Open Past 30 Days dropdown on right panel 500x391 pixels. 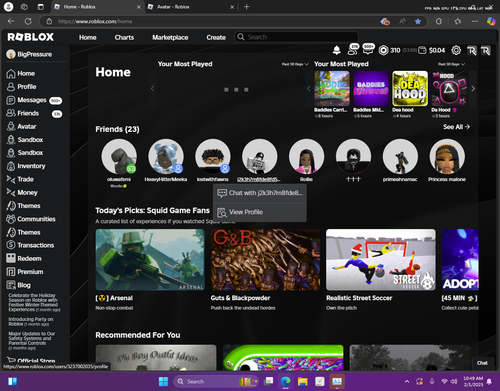pos(451,64)
